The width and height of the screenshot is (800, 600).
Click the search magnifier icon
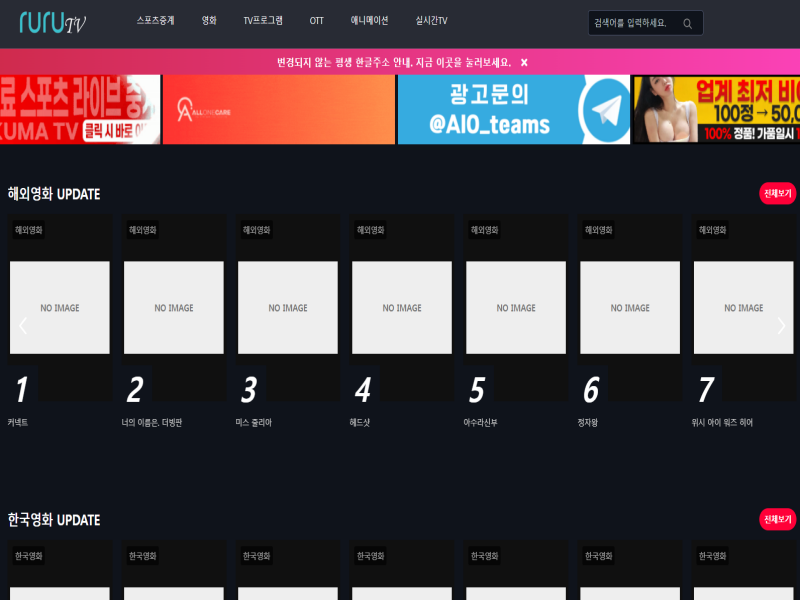coord(687,23)
